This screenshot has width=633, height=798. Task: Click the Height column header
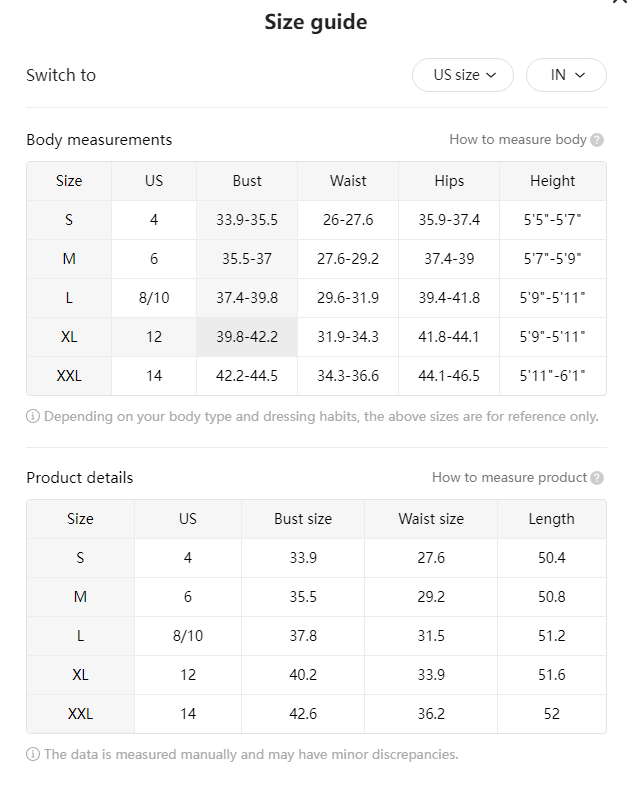[553, 181]
